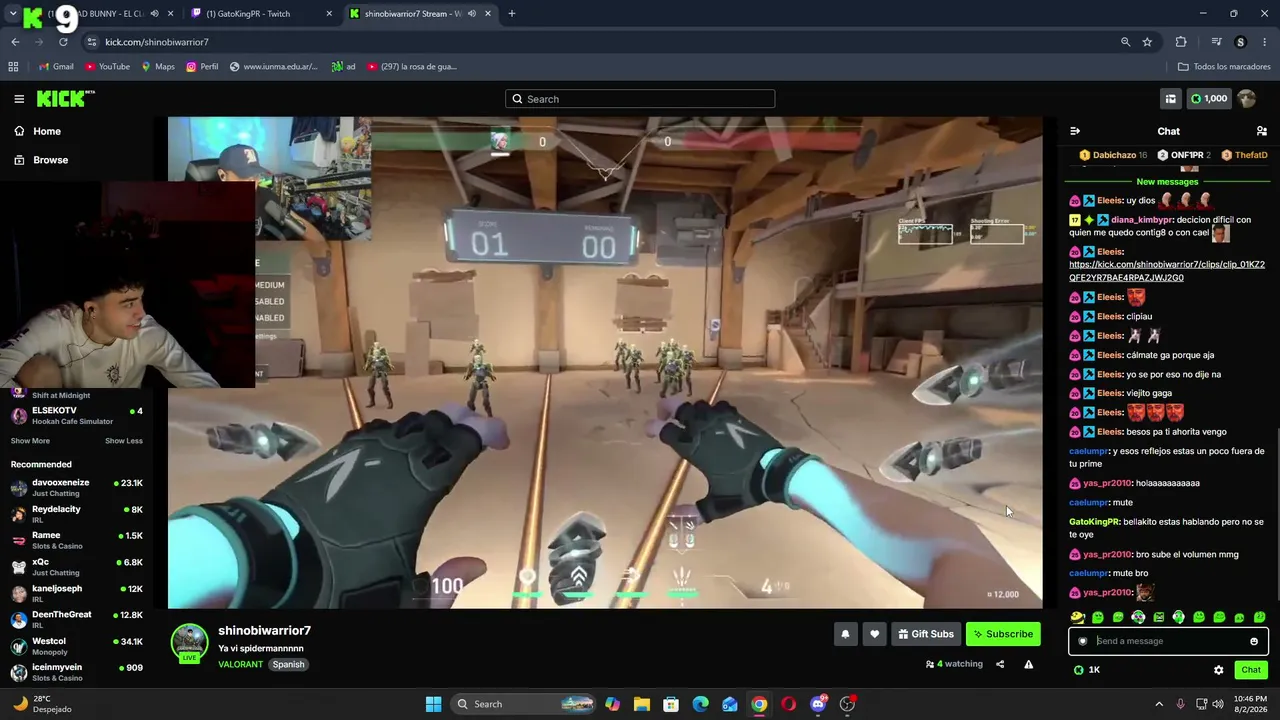This screenshot has height=720, width=1280.
Task: Open the Kick shop icon in header
Action: [1170, 99]
